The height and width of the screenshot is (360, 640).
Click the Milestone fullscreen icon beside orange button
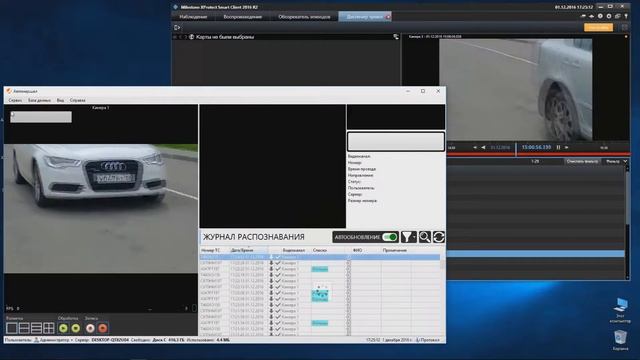[624, 27]
